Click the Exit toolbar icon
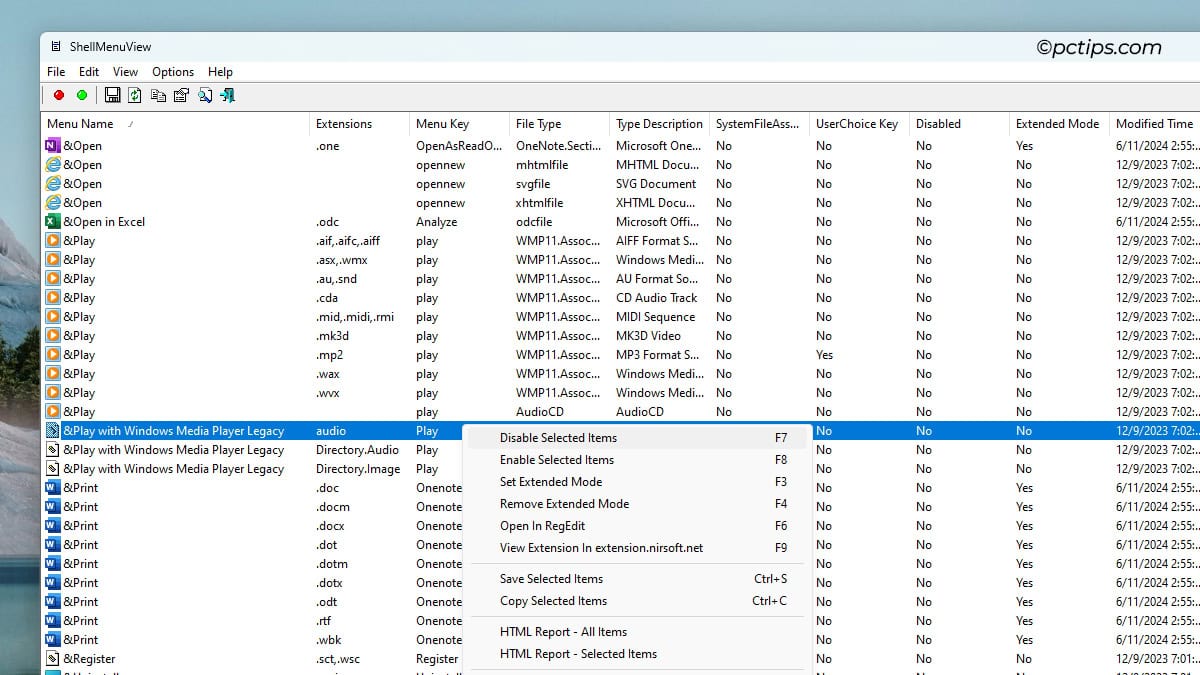The width and height of the screenshot is (1200, 675). tap(227, 95)
